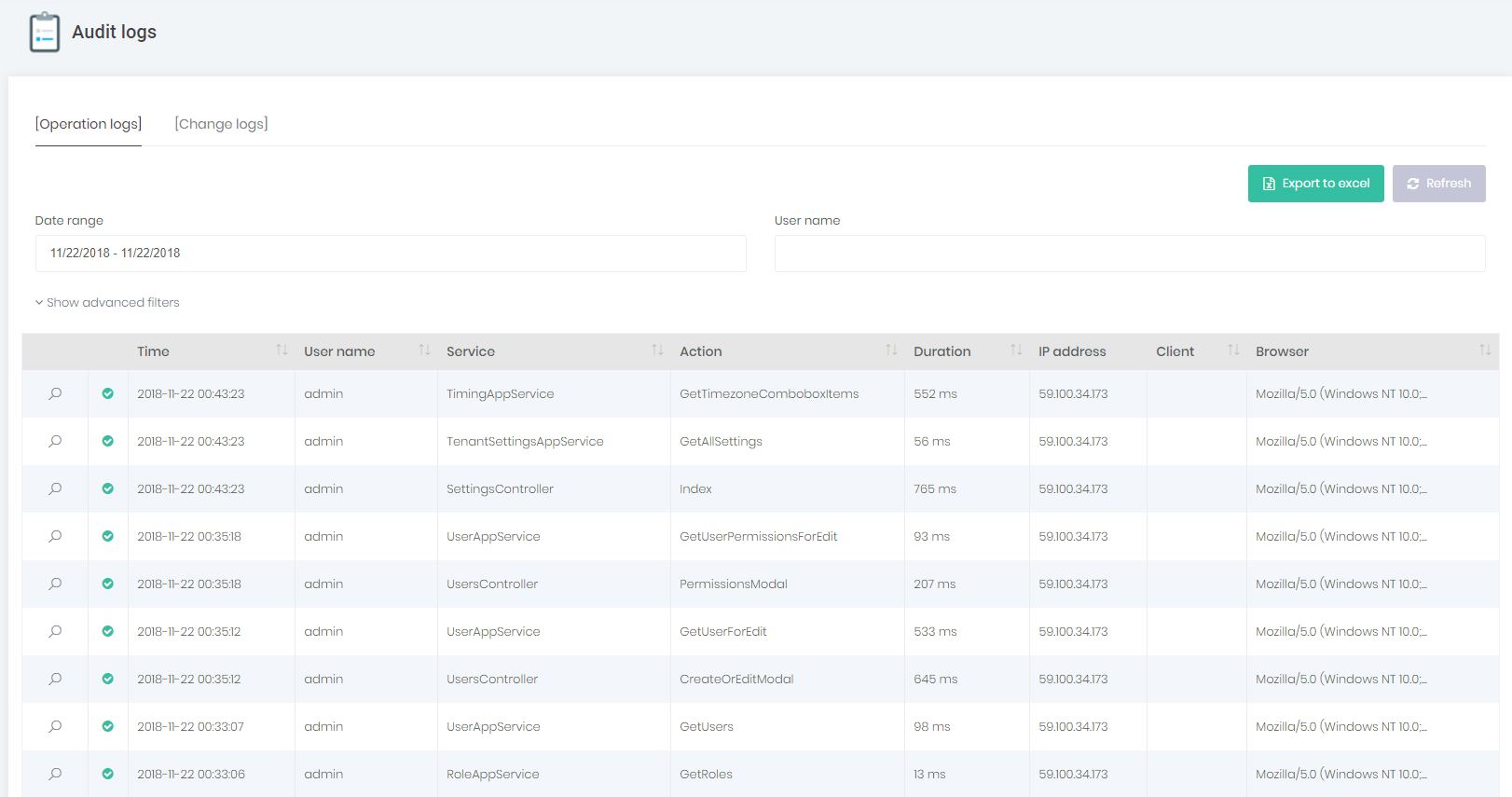1512x797 pixels.
Task: Sort by Duration column arrows
Action: tap(1016, 350)
